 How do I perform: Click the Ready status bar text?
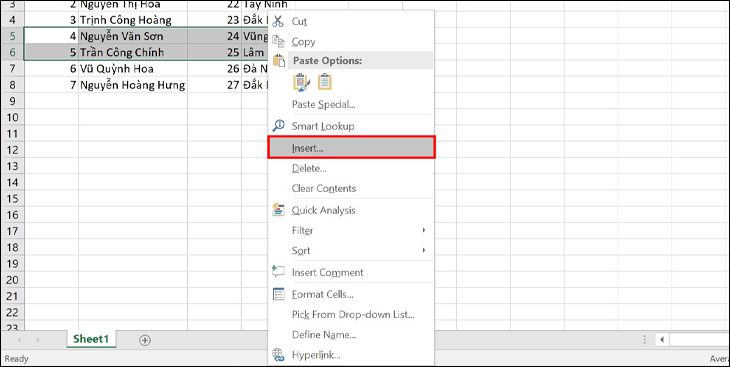pos(16,359)
